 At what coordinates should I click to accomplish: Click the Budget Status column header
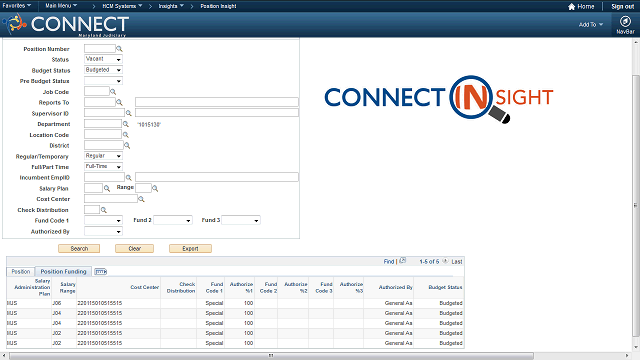[445, 287]
